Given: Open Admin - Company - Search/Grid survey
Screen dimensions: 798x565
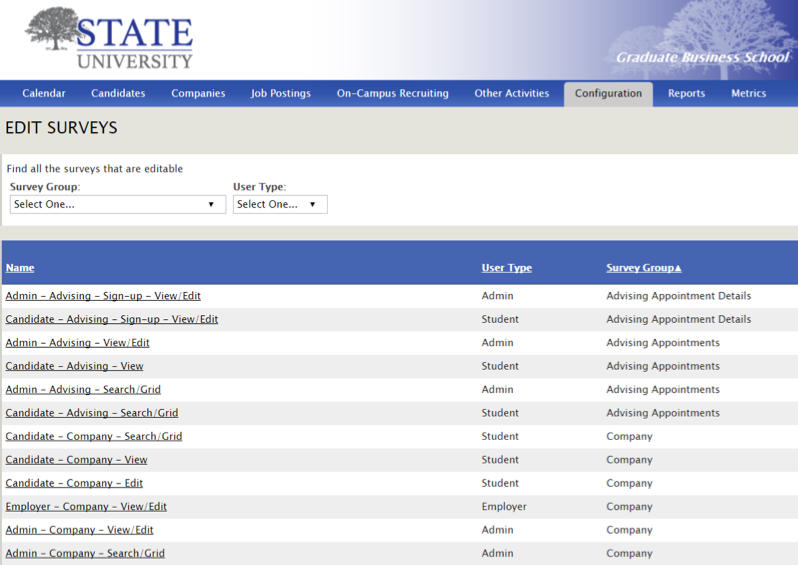Looking at the screenshot, I should [85, 553].
